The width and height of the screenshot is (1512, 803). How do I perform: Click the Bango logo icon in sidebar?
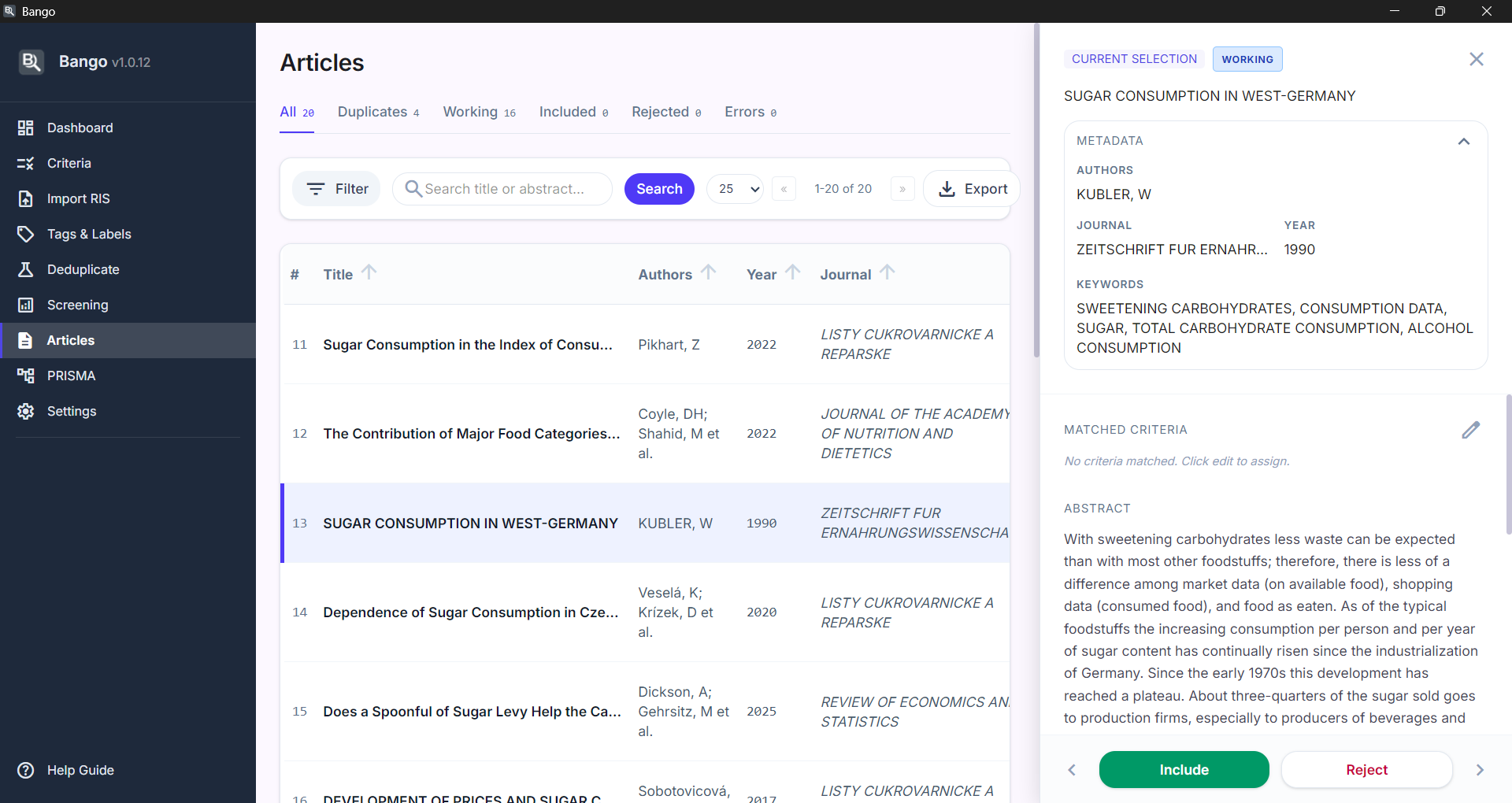[x=31, y=62]
